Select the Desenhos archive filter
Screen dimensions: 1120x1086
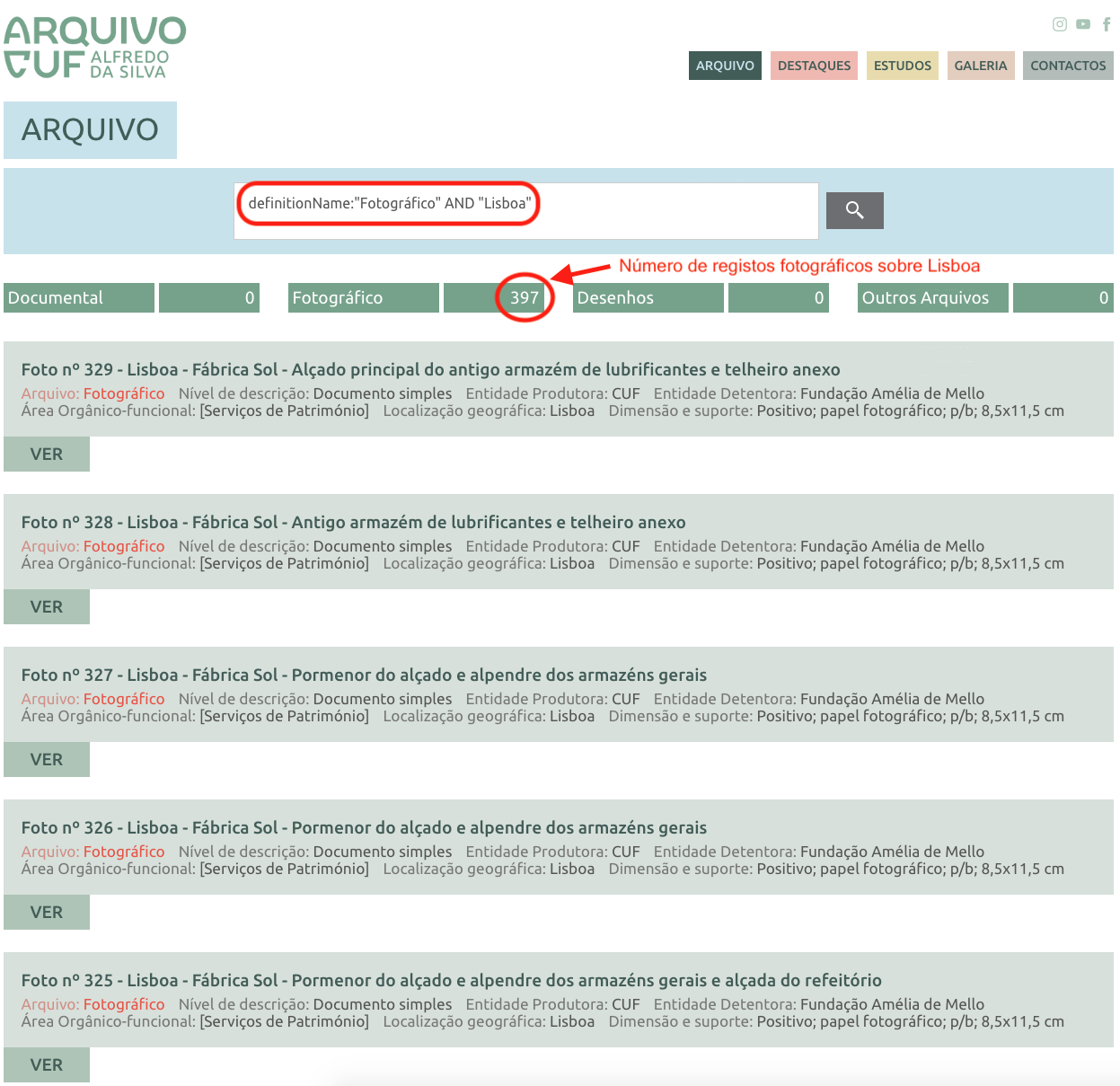point(648,298)
